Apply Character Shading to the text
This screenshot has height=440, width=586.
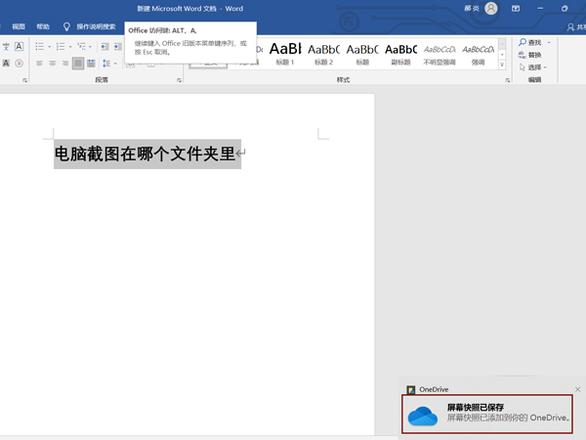tap(6, 63)
